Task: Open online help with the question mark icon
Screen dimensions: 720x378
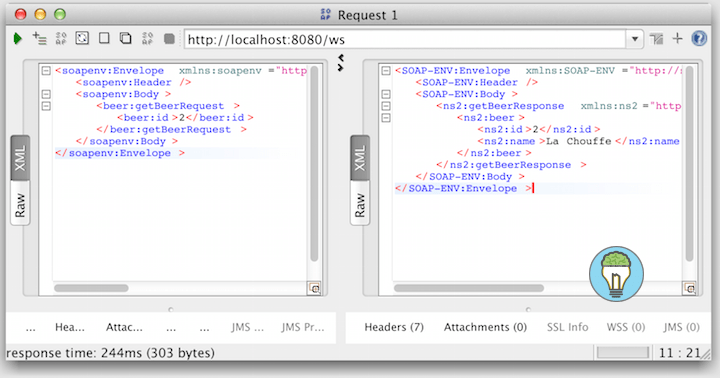Action: 699,39
